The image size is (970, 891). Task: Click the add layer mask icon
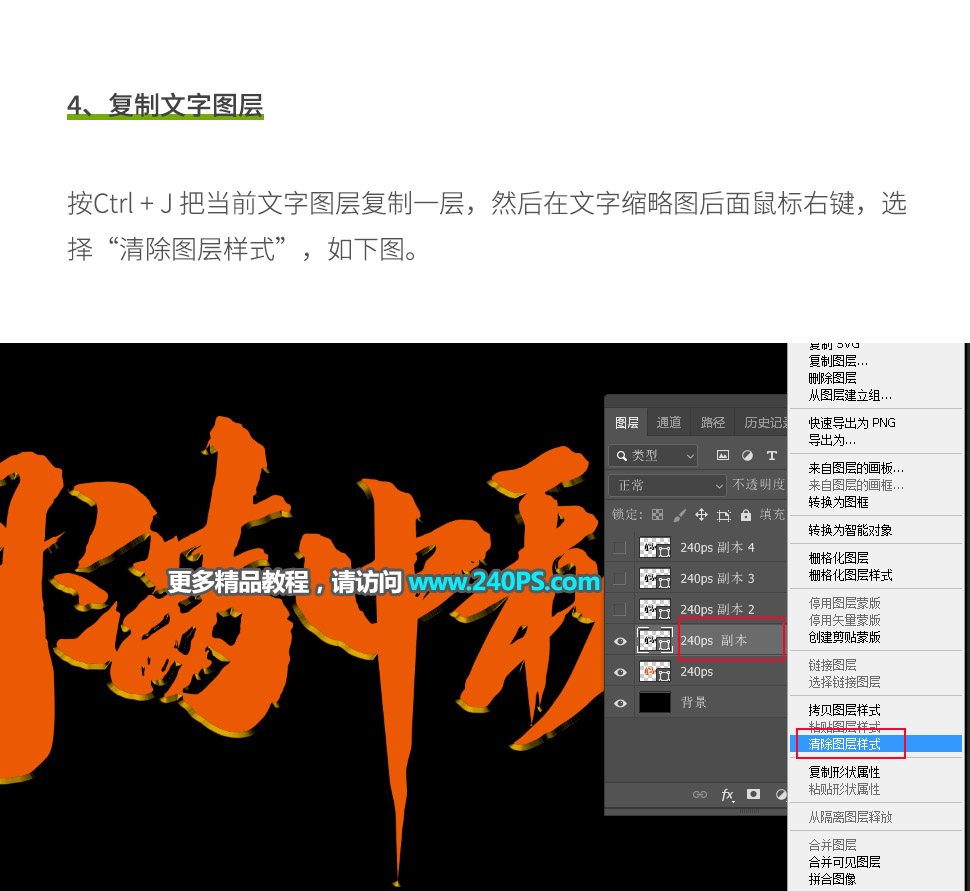coord(754,794)
